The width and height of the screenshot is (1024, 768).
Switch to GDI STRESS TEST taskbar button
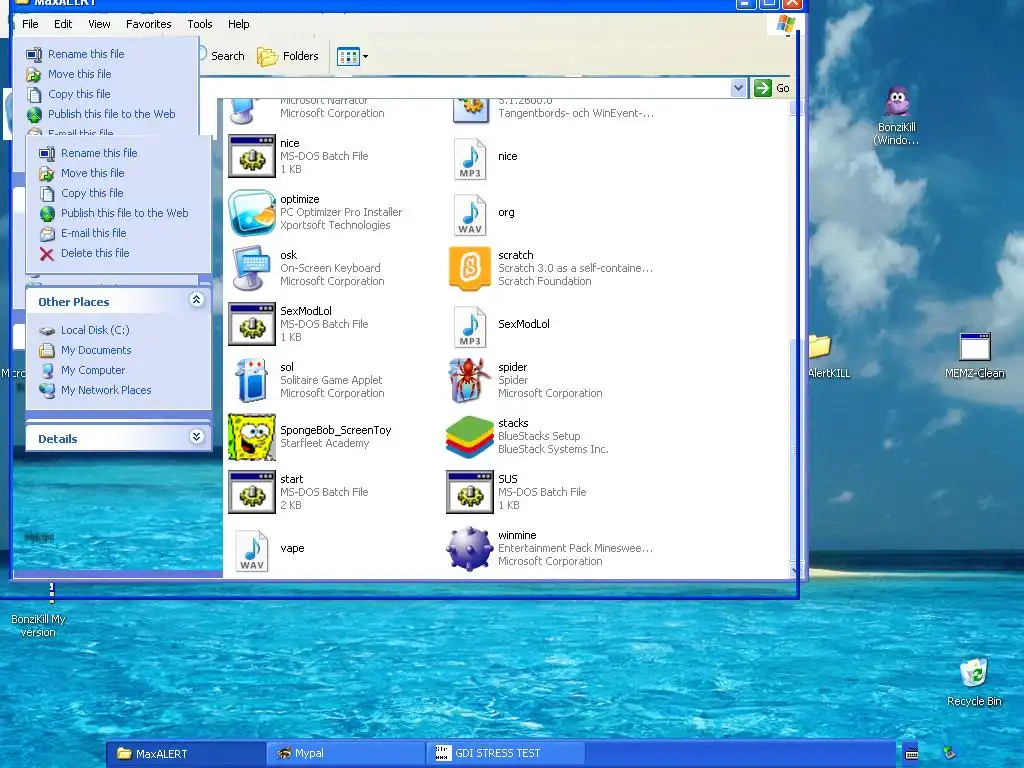pyautogui.click(x=506, y=754)
